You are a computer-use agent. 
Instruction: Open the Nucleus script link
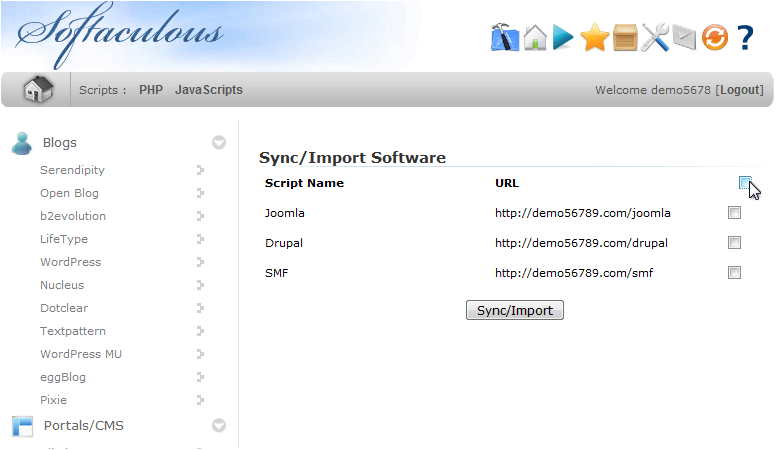tap(62, 285)
